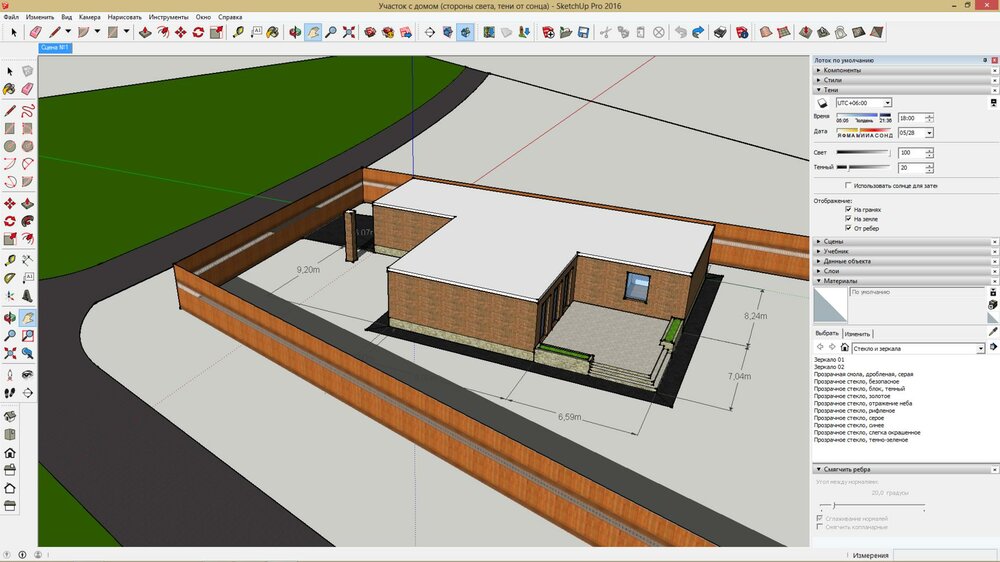Viewport: 1000px width, 562px height.
Task: Uncheck the 'На гранях' checkbox
Action: [849, 209]
